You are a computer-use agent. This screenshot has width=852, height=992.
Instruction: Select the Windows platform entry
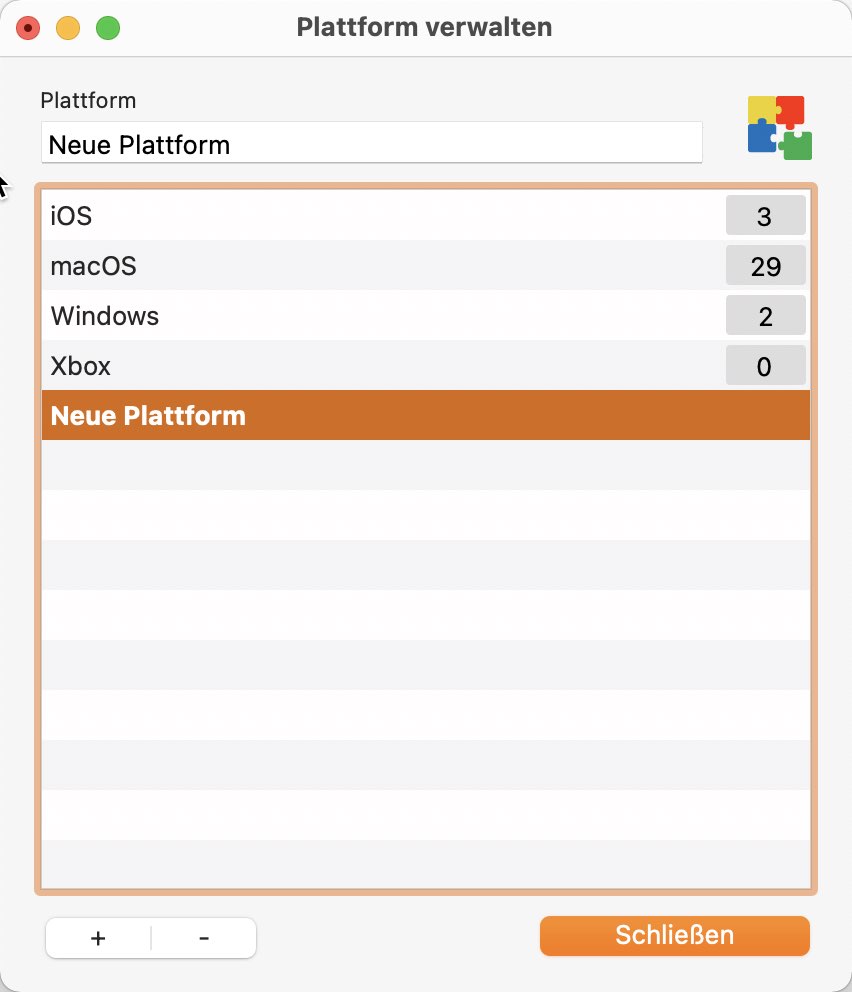point(426,316)
